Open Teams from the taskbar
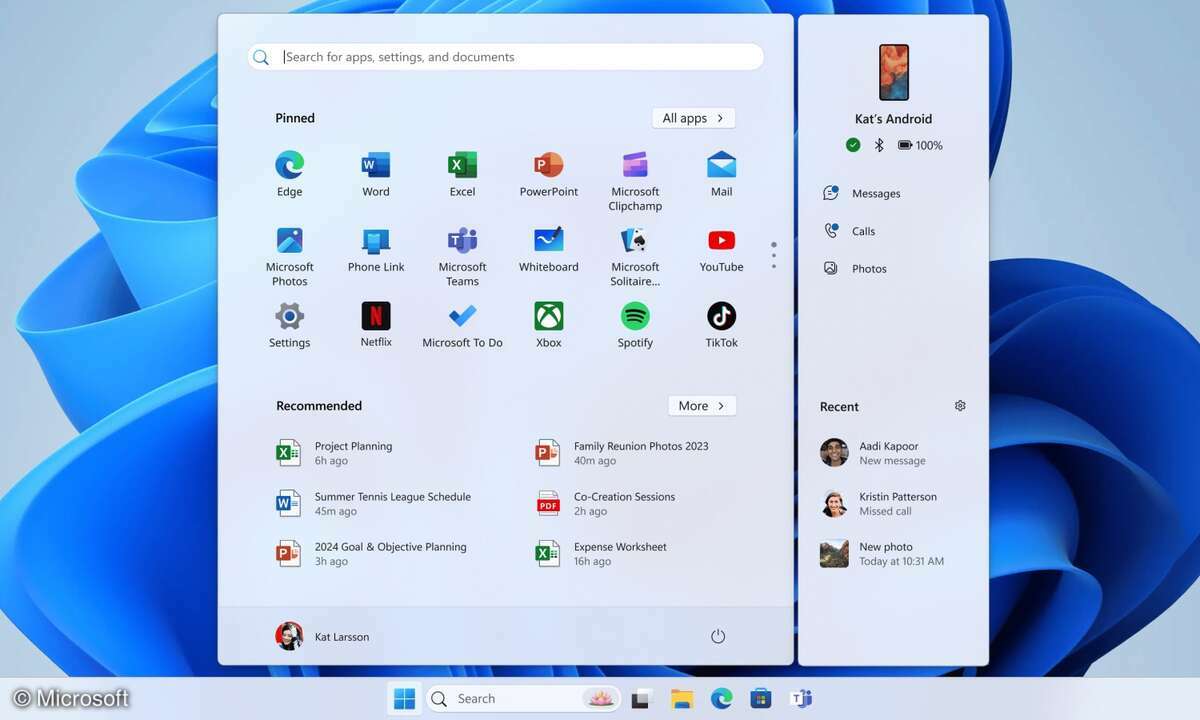Screen dimensions: 1200x720 tap(801, 699)
